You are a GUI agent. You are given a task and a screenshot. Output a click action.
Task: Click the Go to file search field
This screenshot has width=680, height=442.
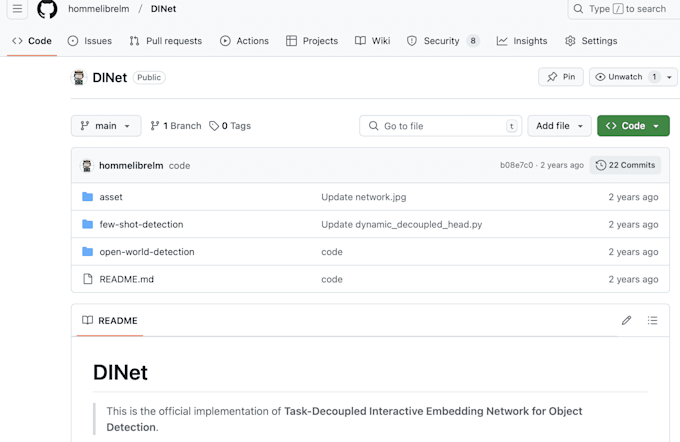tap(440, 126)
